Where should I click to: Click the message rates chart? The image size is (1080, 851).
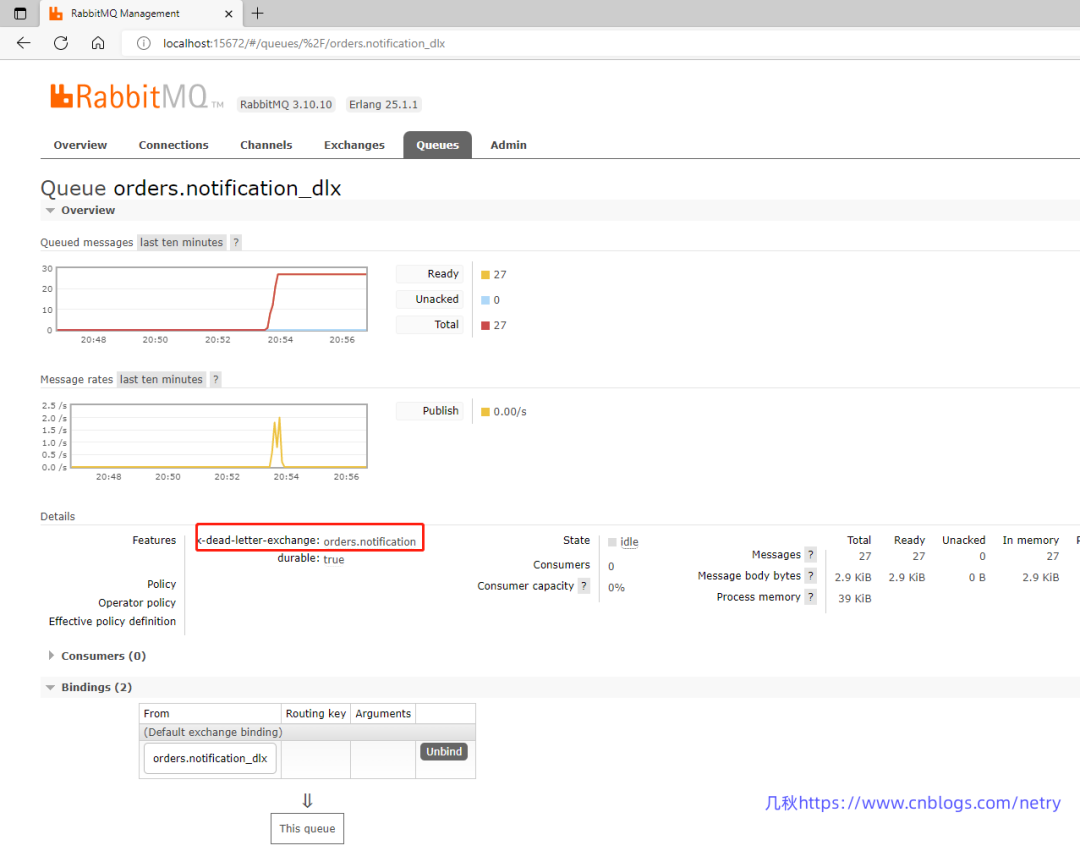(219, 436)
